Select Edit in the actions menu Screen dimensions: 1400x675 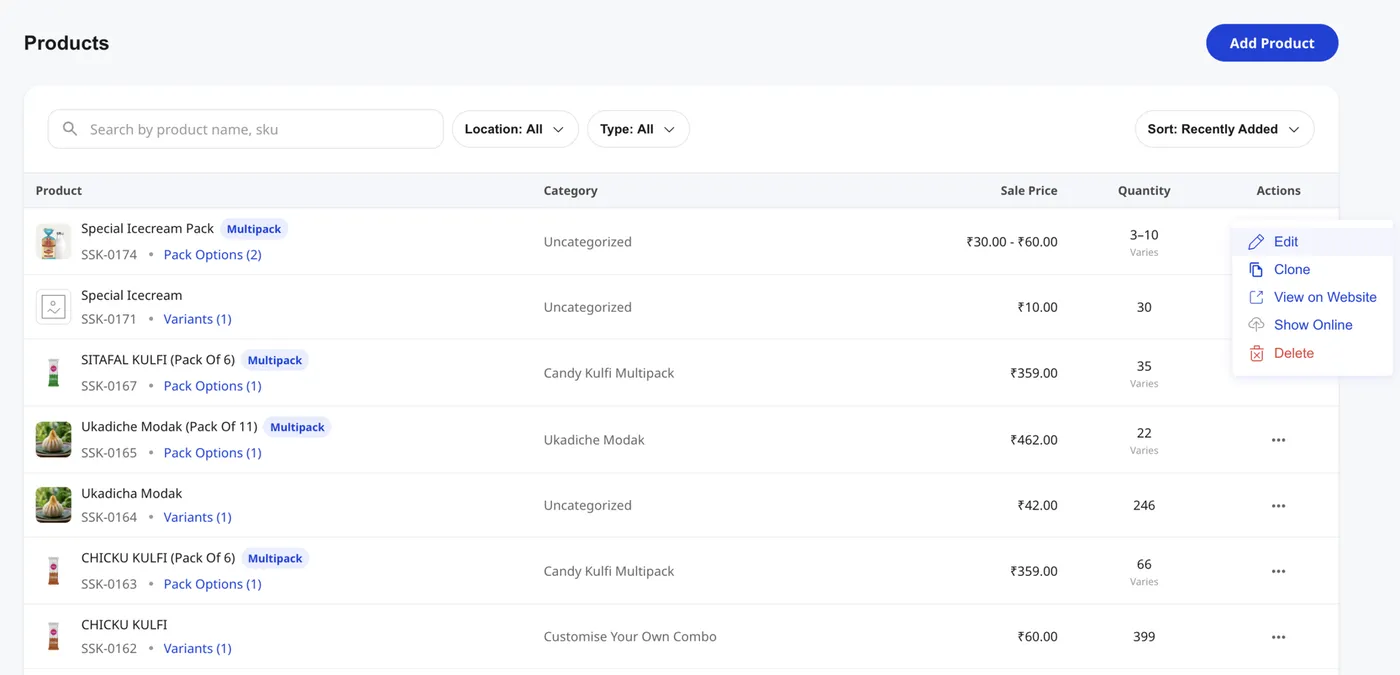click(x=1312, y=242)
